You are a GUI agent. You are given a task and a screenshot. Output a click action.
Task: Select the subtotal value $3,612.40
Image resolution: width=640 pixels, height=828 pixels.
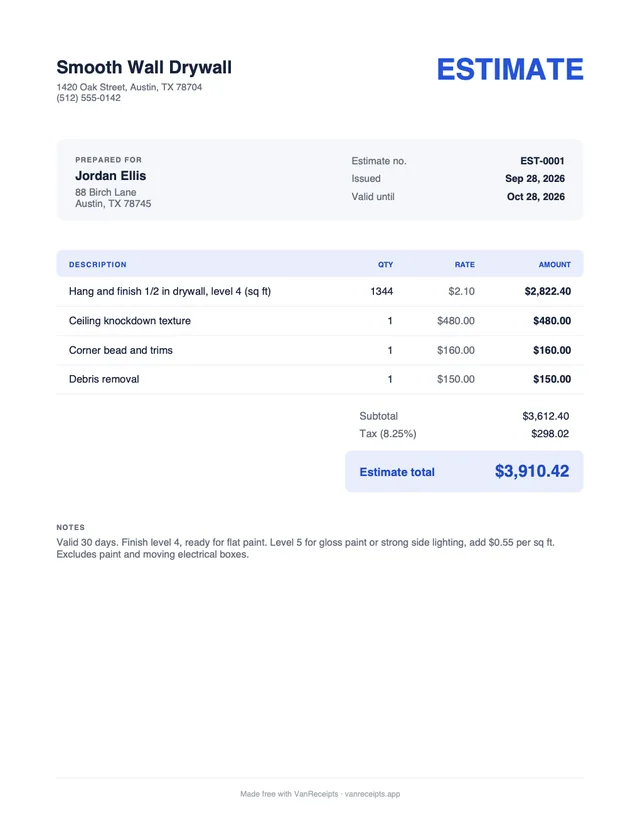coord(545,416)
